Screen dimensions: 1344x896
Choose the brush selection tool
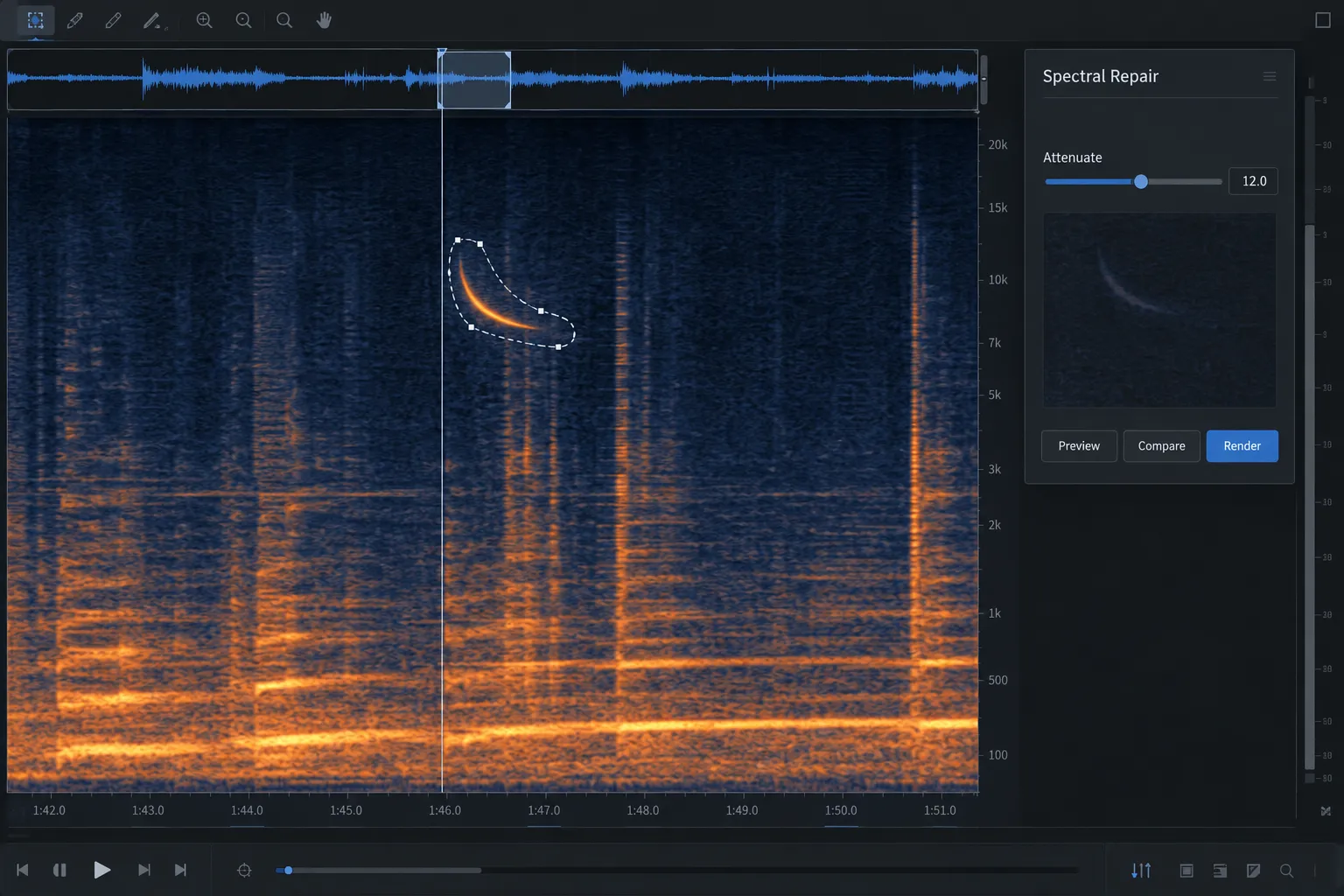[75, 20]
